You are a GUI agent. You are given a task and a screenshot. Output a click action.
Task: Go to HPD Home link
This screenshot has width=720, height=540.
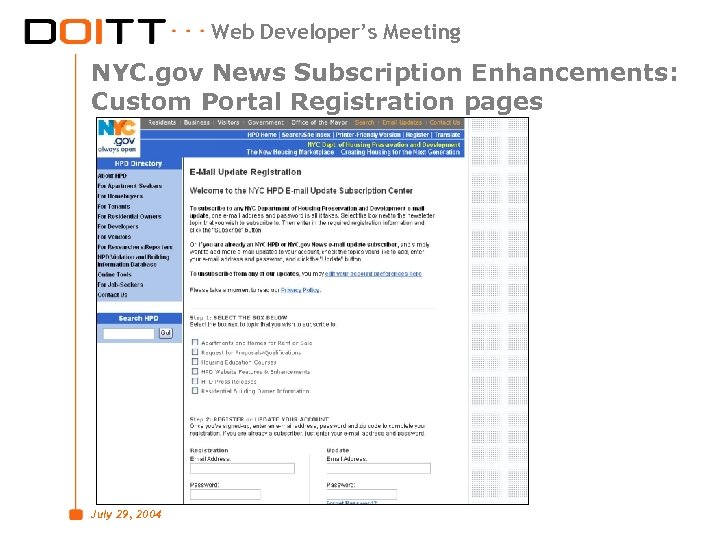(262, 135)
